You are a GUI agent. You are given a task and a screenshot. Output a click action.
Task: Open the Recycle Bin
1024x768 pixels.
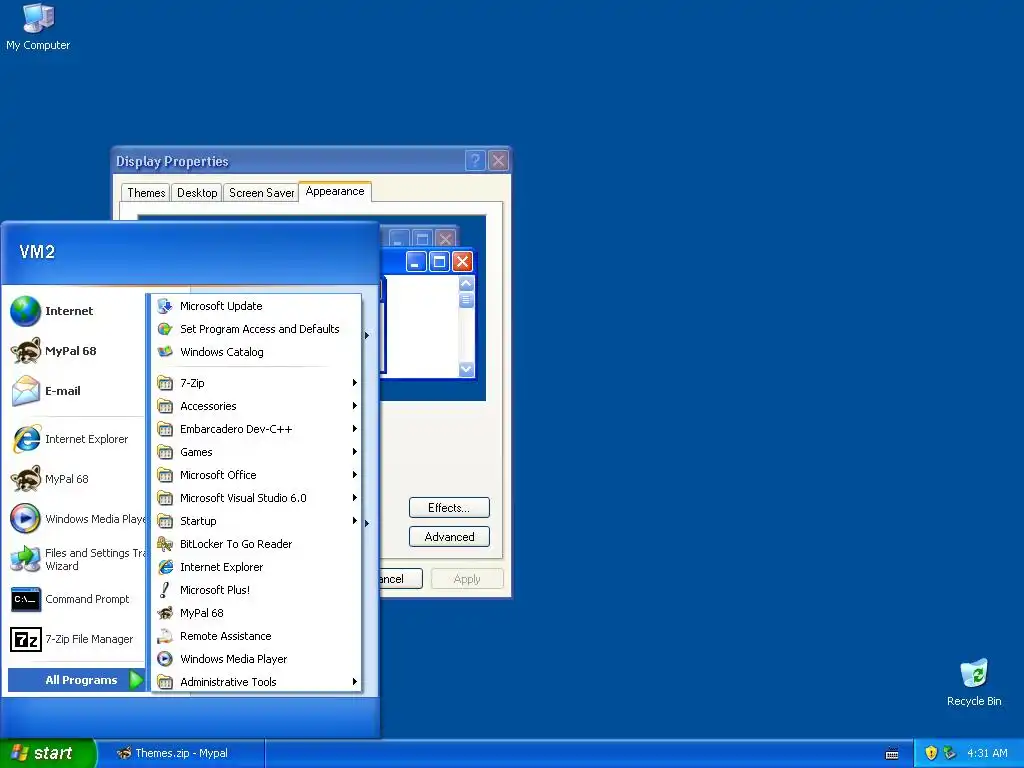pos(974,683)
